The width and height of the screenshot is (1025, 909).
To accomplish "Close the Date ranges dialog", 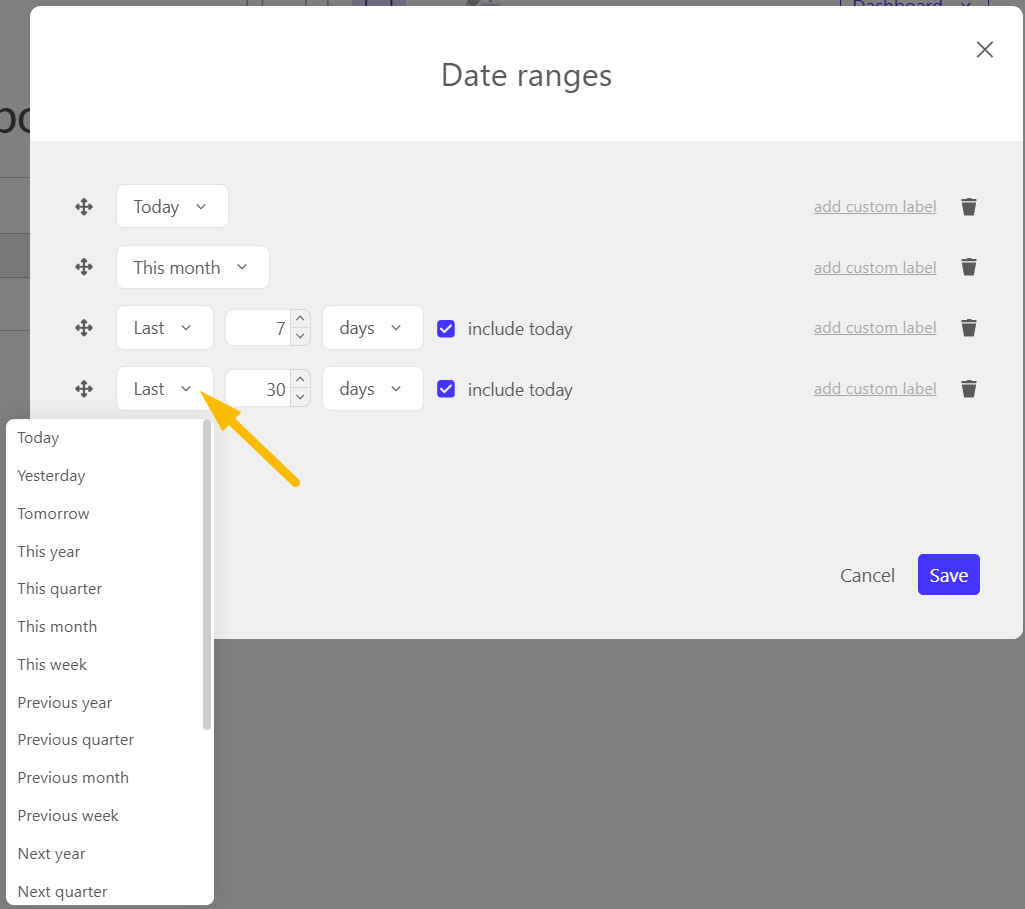I will (984, 50).
